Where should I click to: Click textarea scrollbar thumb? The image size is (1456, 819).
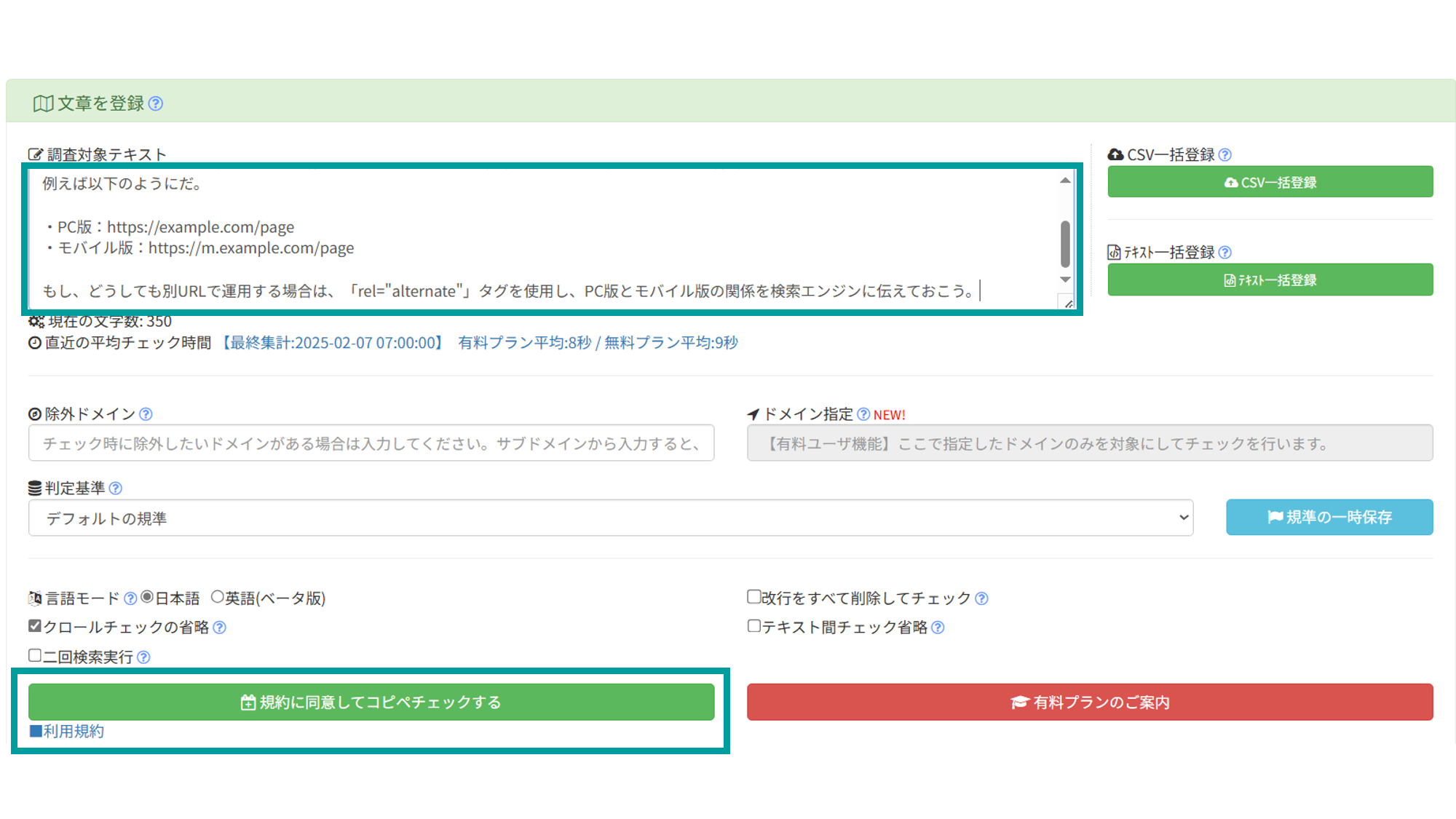(x=1065, y=244)
